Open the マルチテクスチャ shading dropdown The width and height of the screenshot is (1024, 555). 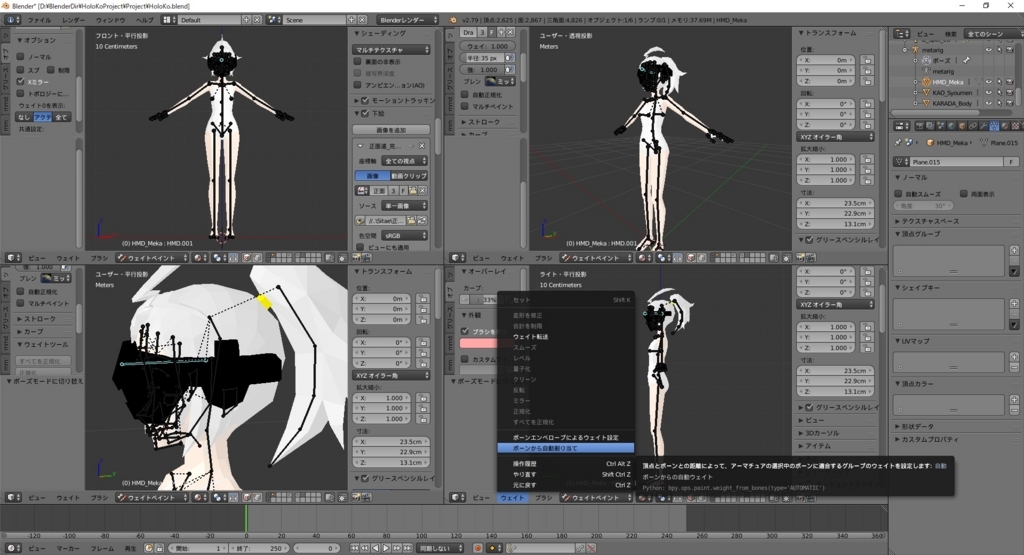click(x=391, y=50)
